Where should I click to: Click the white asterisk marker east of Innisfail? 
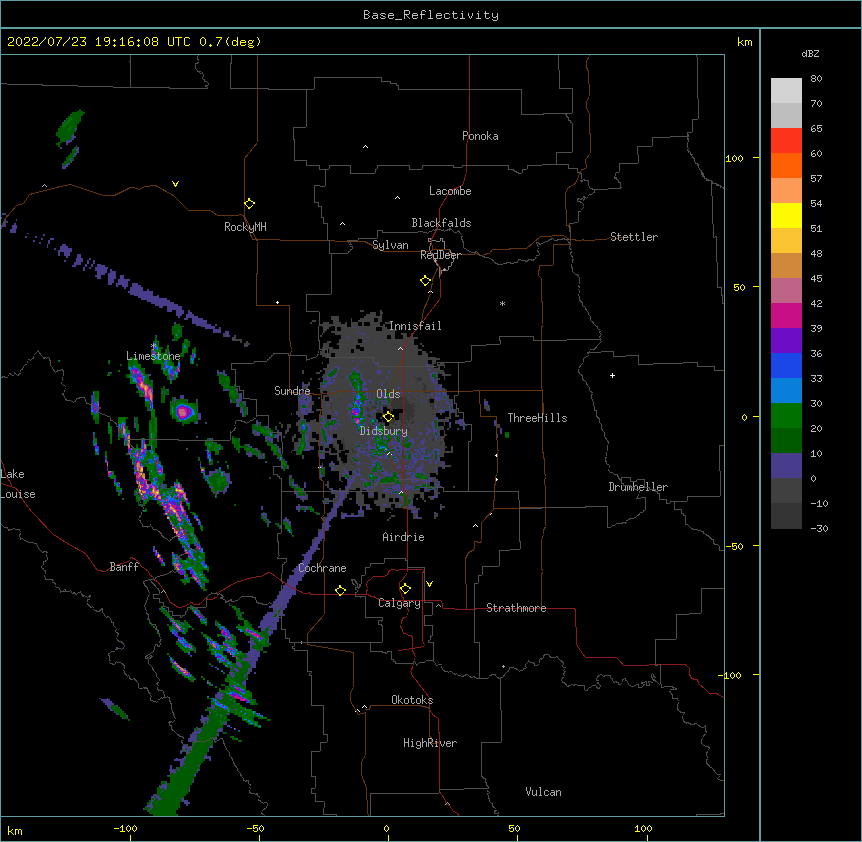pyautogui.click(x=502, y=303)
